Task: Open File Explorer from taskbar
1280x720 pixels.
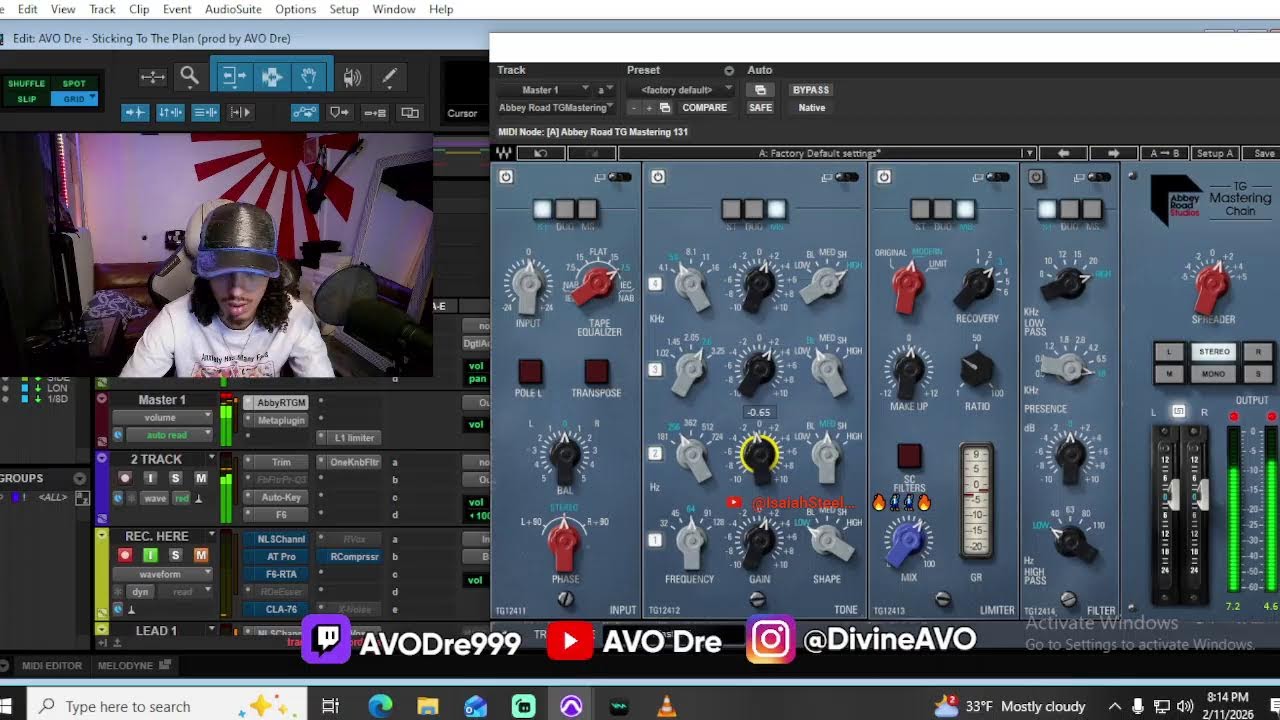Action: [428, 706]
